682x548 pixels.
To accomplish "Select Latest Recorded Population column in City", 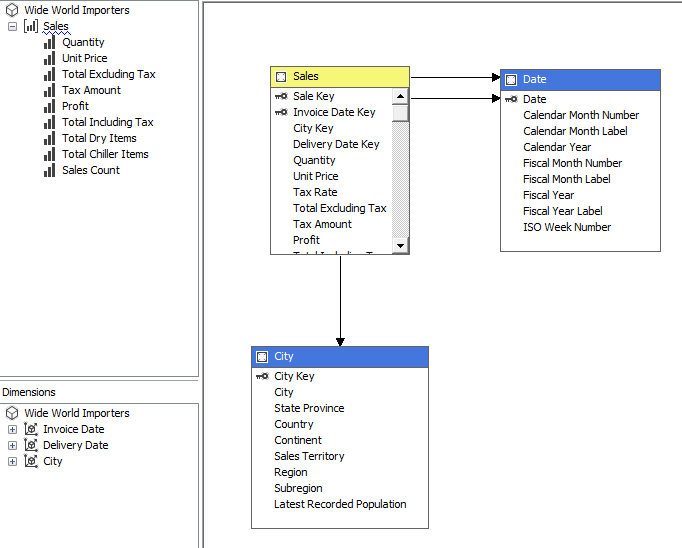I will click(340, 504).
